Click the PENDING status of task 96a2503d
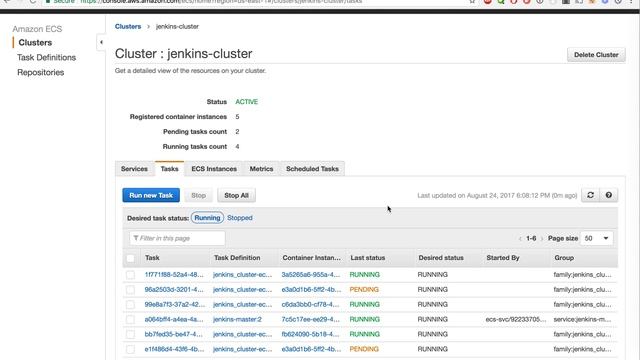The width and height of the screenshot is (640, 360). click(x=364, y=289)
